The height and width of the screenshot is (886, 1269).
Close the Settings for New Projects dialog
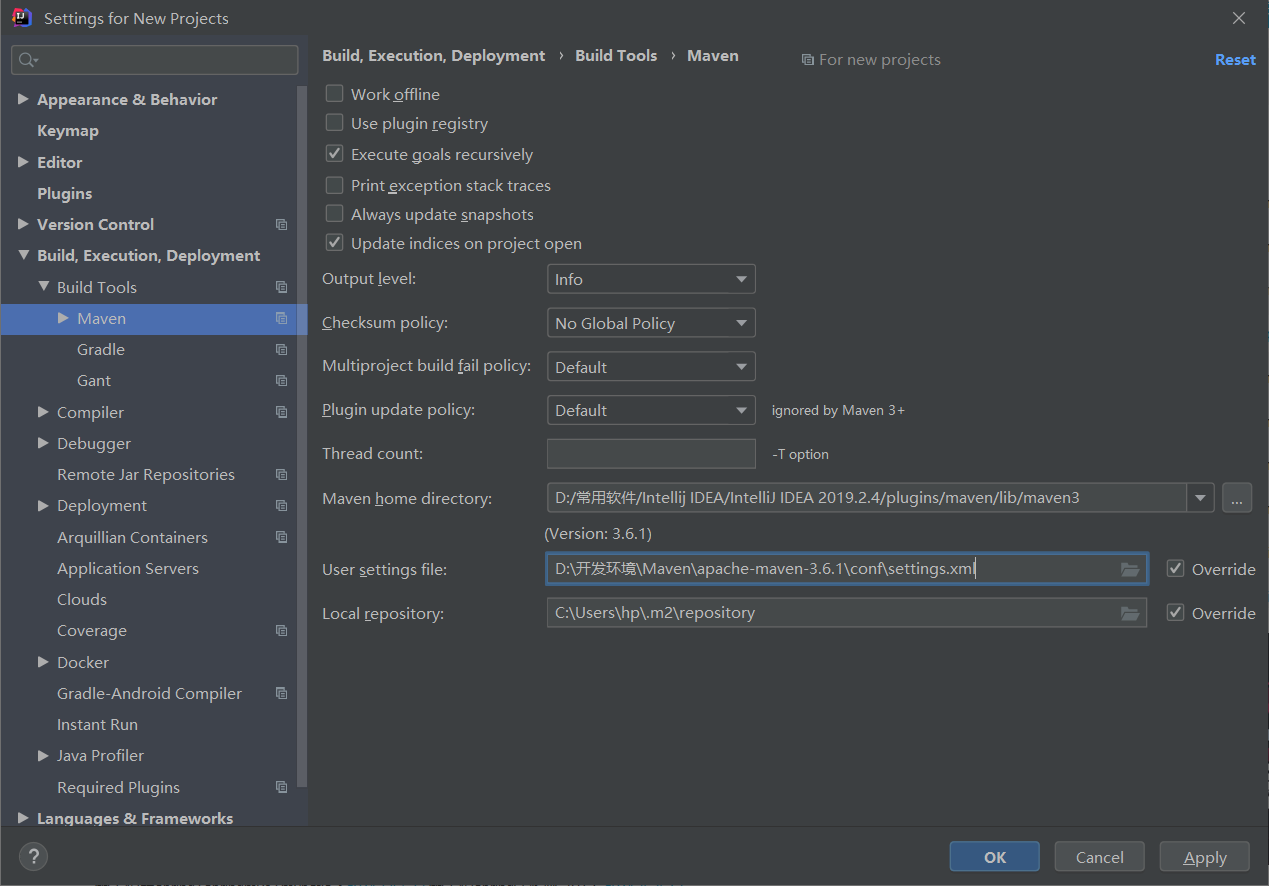[1239, 18]
